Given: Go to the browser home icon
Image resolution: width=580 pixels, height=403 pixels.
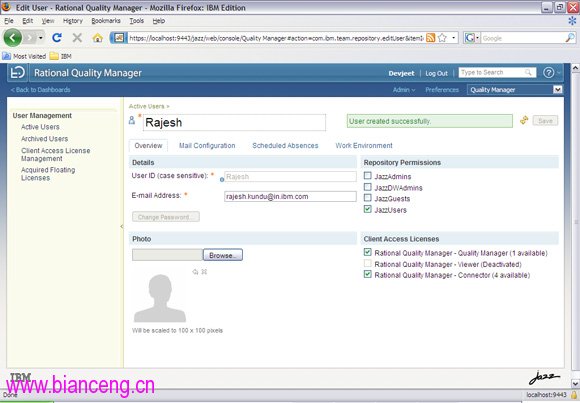Looking at the screenshot, I should (97, 38).
